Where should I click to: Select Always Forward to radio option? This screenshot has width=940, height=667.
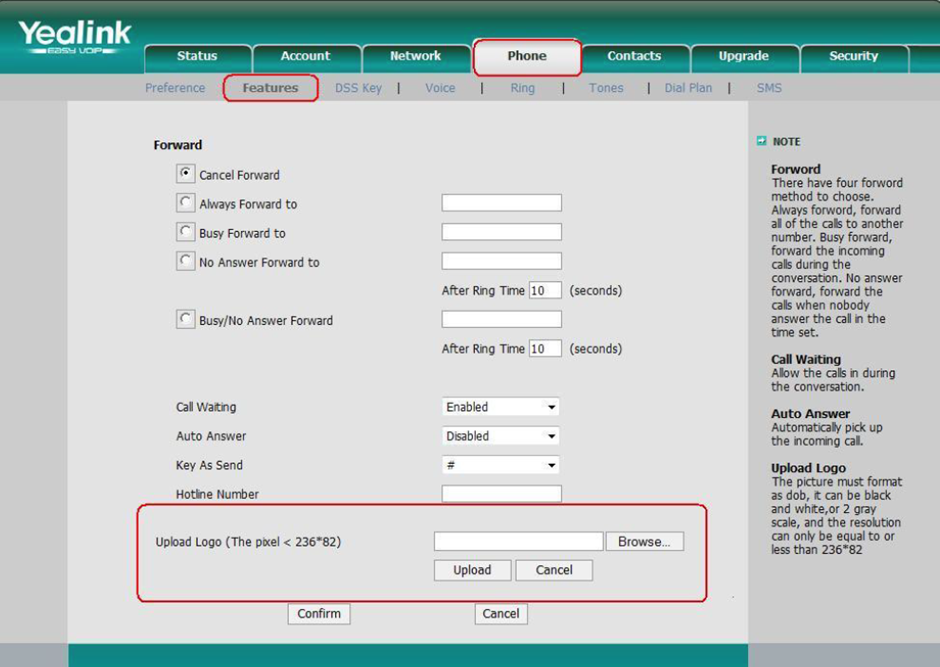(185, 203)
